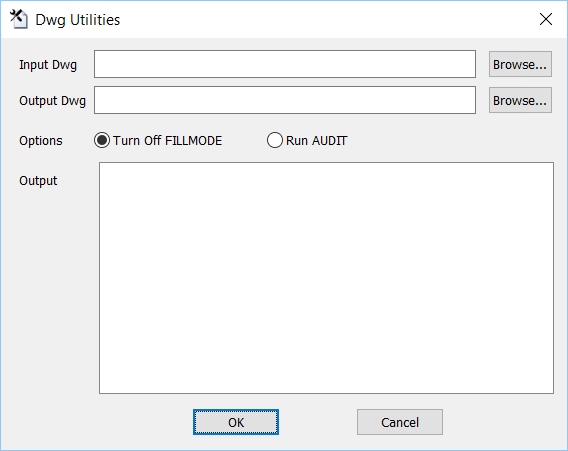Browse for the Output Dwg file
Viewport: 568px width, 451px height.
click(x=520, y=100)
